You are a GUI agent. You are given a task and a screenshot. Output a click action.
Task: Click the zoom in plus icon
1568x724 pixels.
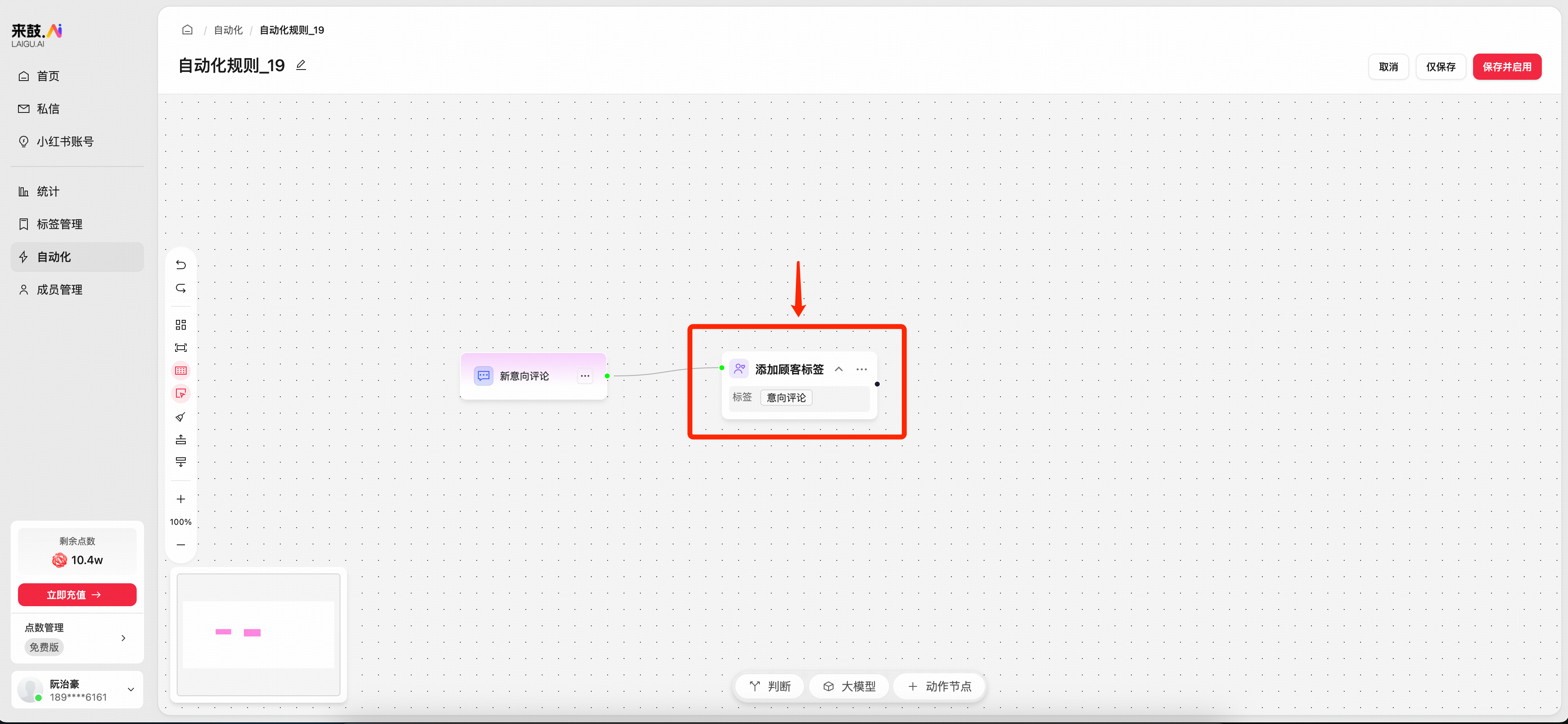pyautogui.click(x=181, y=499)
